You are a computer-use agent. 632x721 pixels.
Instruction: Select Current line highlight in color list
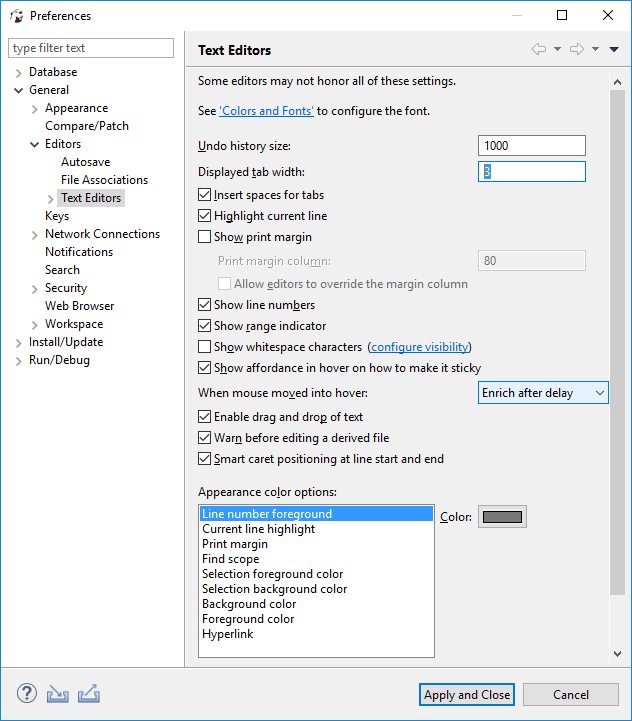click(316, 529)
